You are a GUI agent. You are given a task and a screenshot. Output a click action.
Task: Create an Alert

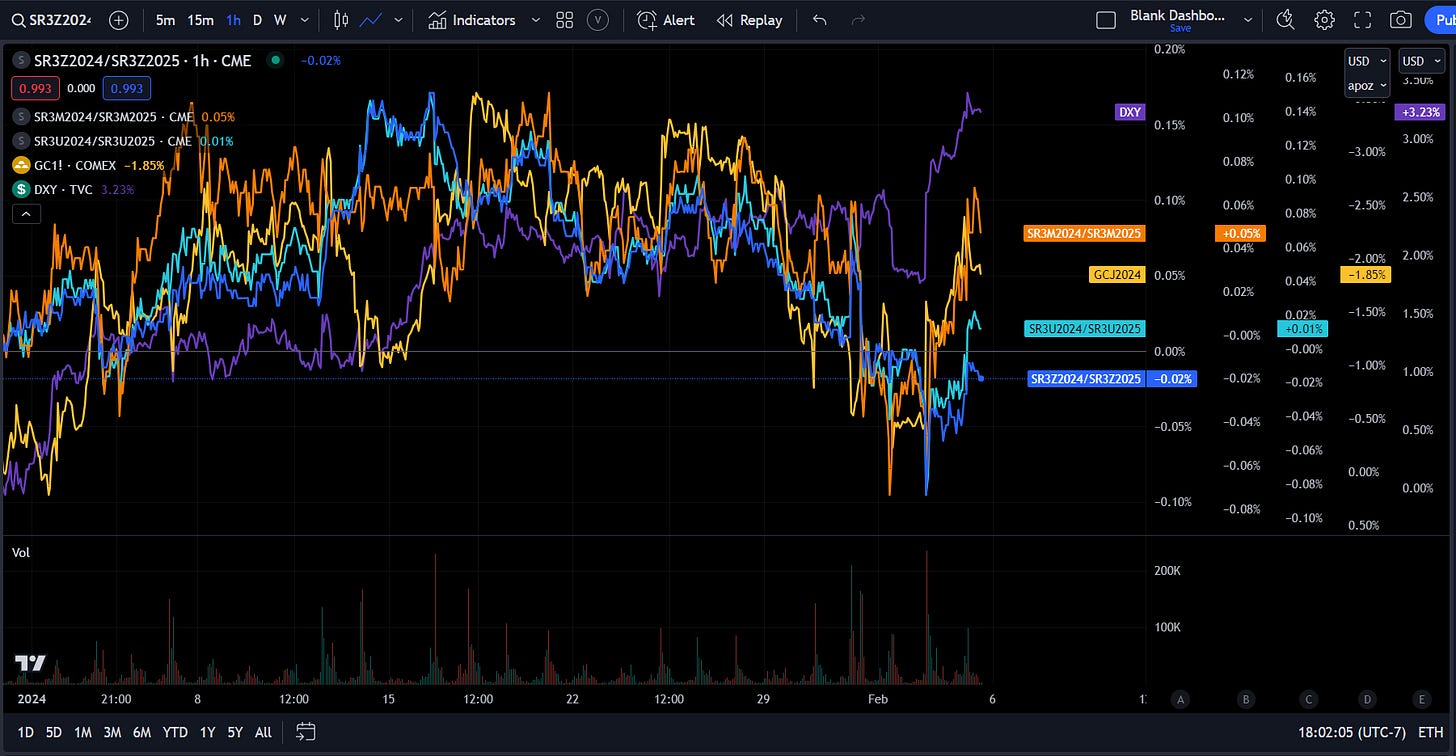pos(667,20)
